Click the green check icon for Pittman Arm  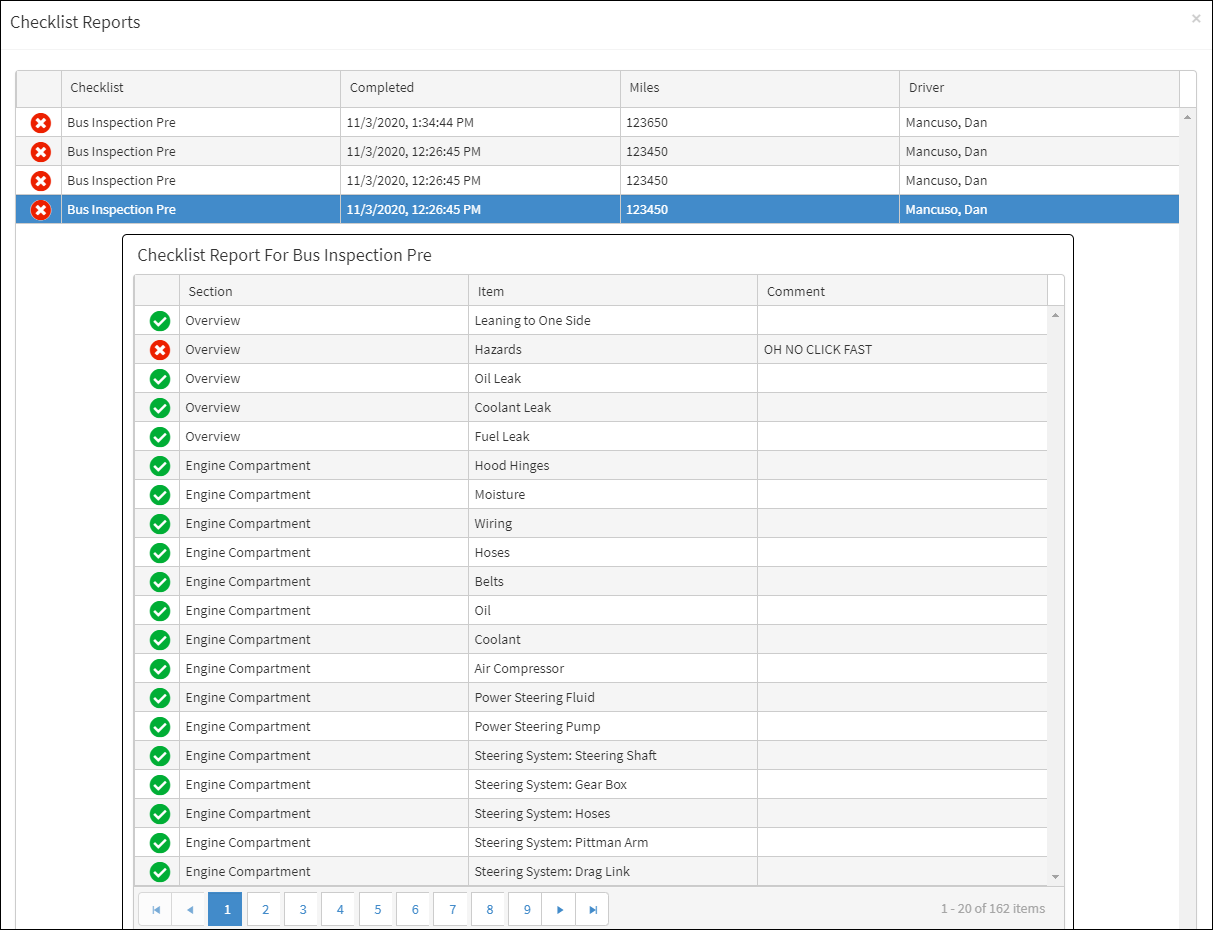159,843
